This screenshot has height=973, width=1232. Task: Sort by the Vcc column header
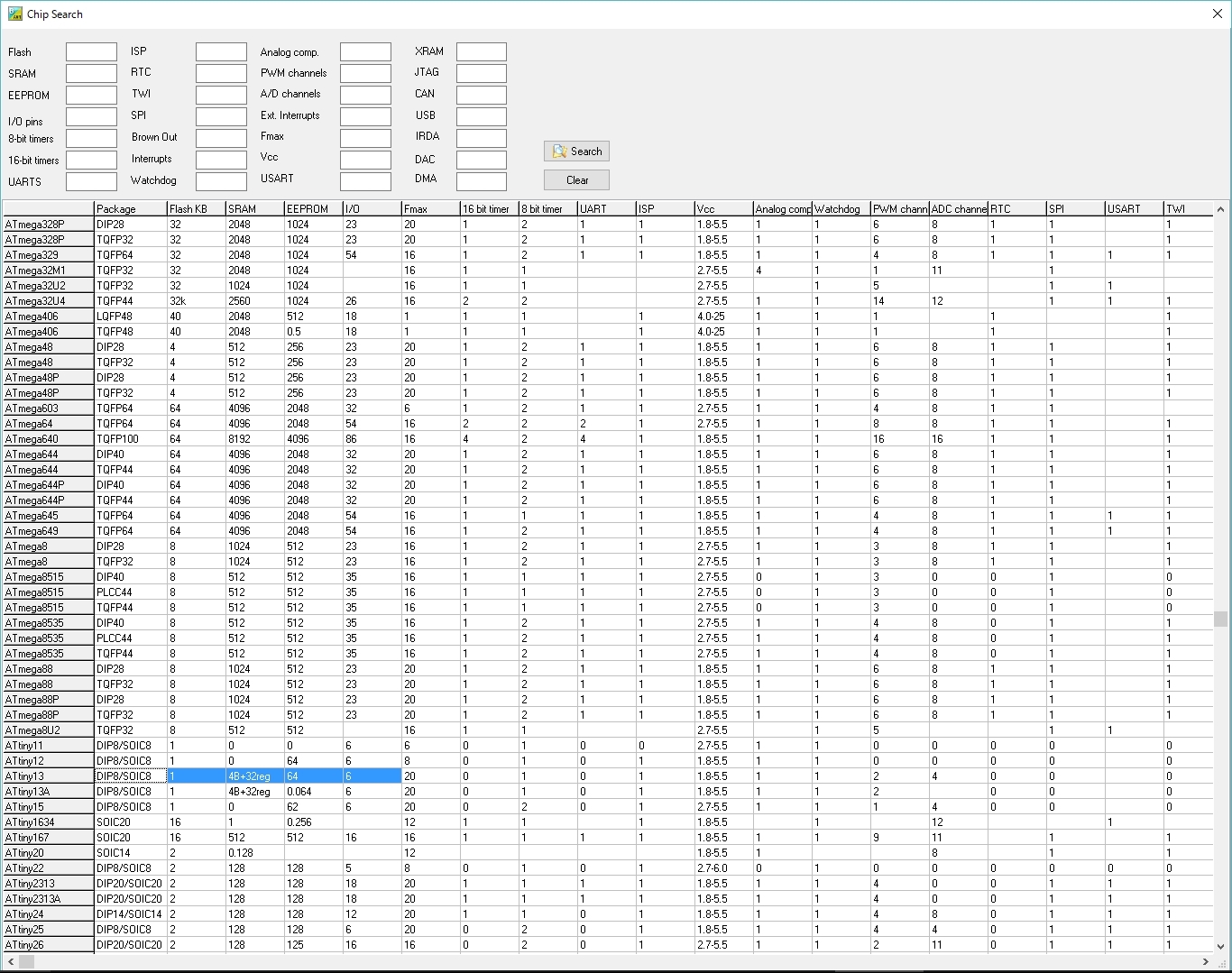(723, 209)
